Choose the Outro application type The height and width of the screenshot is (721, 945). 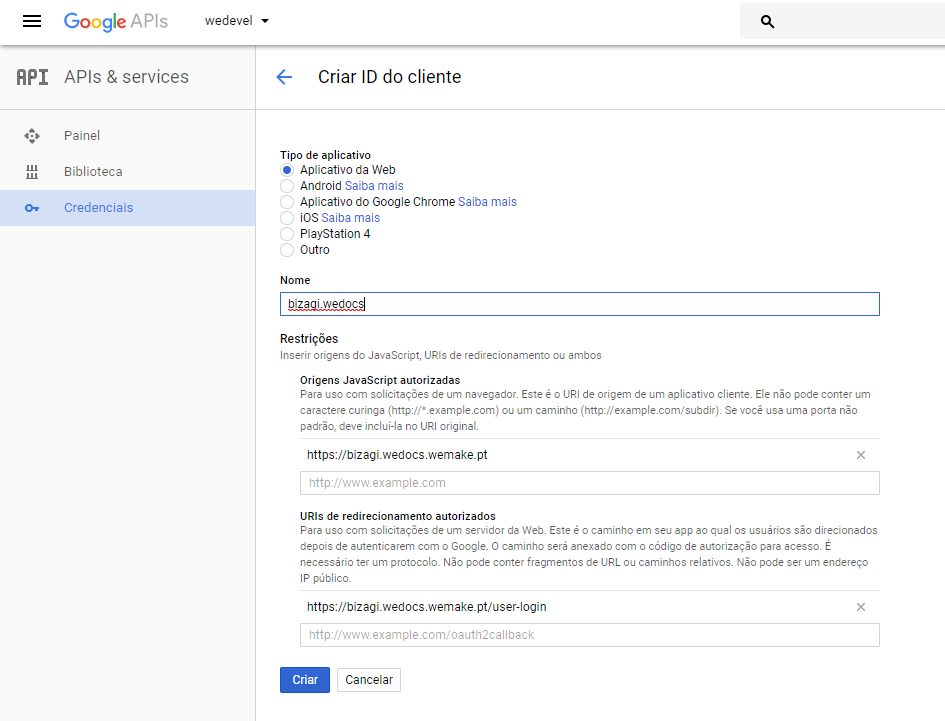288,250
